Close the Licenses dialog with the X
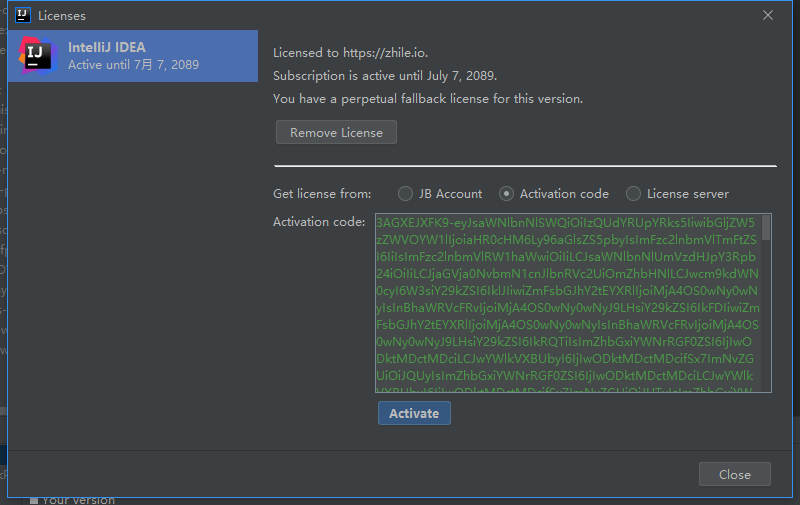Viewport: 800px width, 505px height. click(x=768, y=15)
